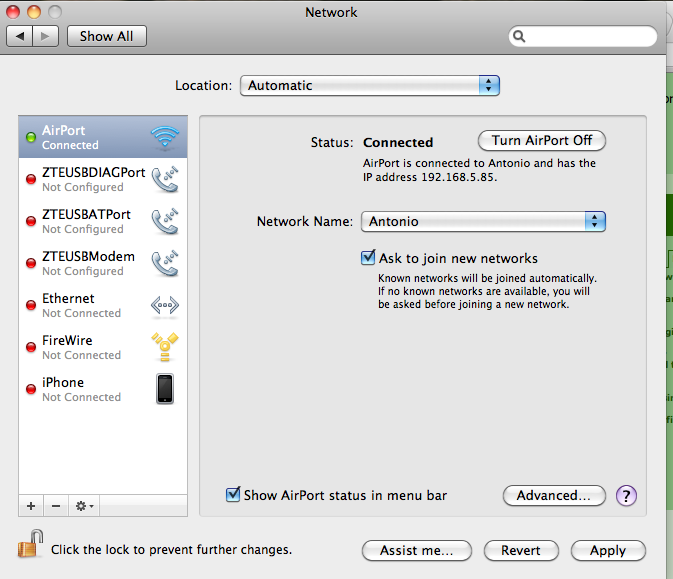This screenshot has height=579, width=673.
Task: Toggle Ask to join new networks checkbox
Action: [368, 258]
